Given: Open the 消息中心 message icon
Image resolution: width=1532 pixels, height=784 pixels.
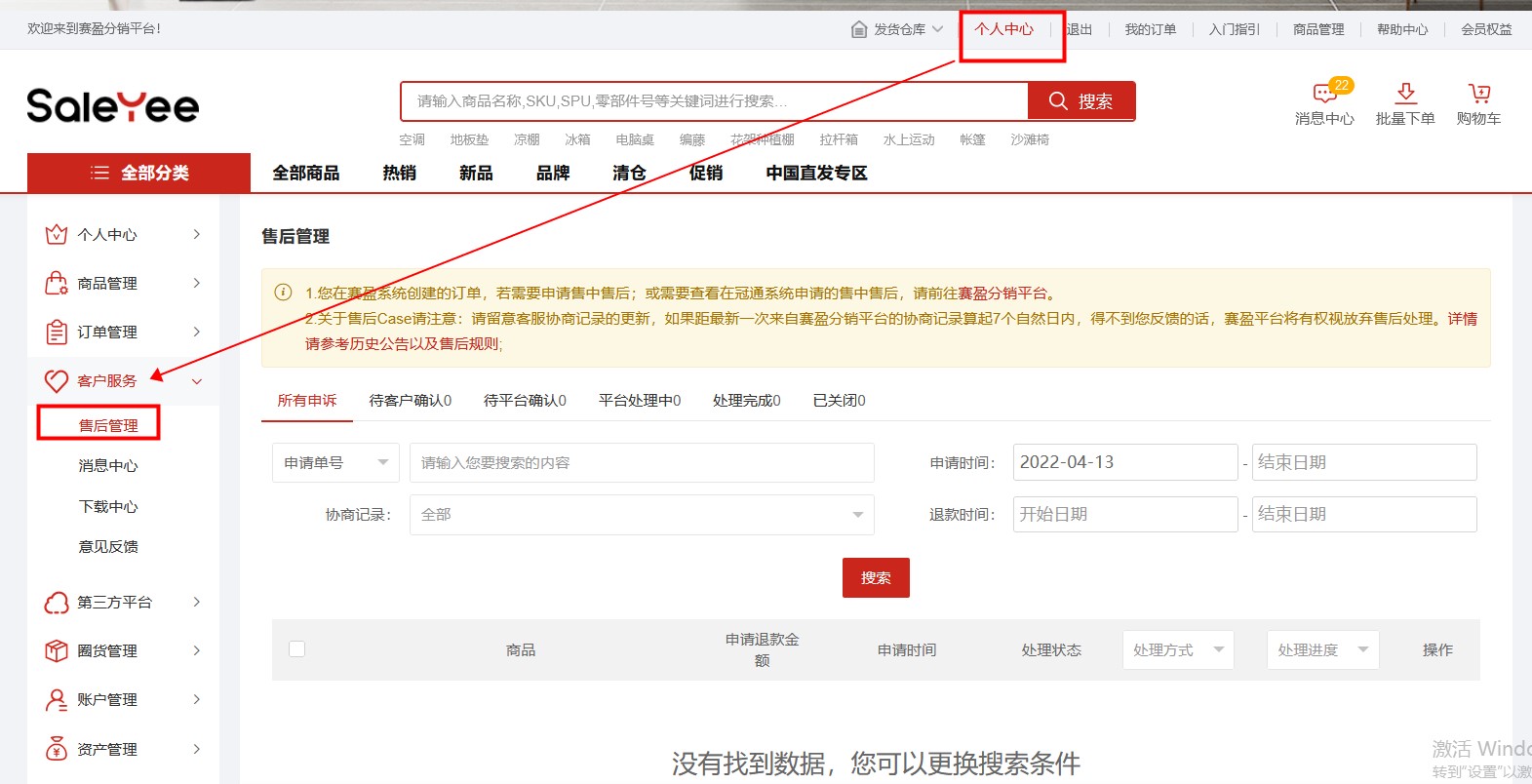Looking at the screenshot, I should tap(1323, 95).
